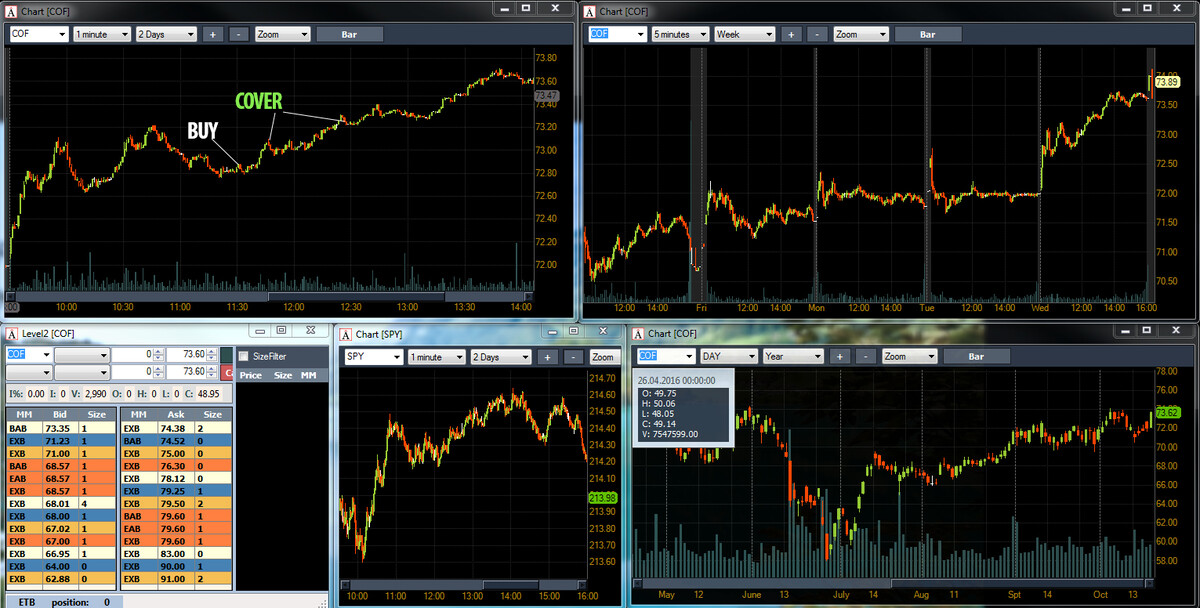
Task: Click the 73.89 price marker on the 5-minute chart
Action: point(1167,82)
